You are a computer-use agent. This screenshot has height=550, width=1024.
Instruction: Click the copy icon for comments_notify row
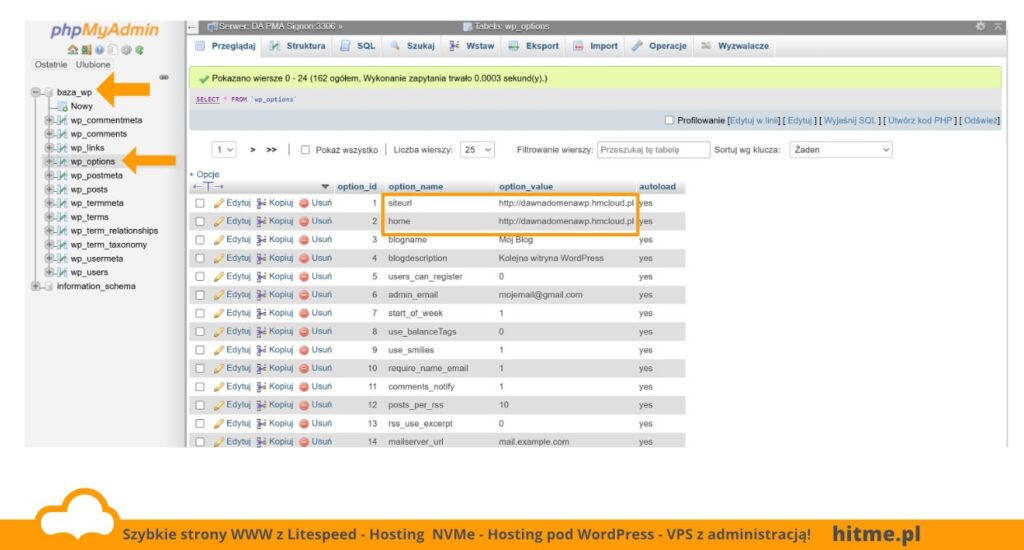point(261,387)
